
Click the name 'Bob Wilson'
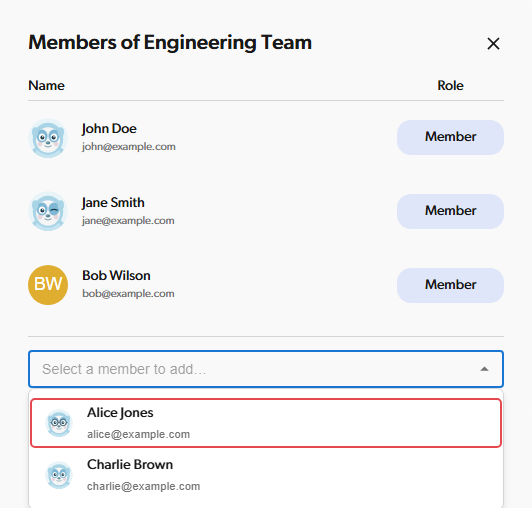tap(116, 276)
